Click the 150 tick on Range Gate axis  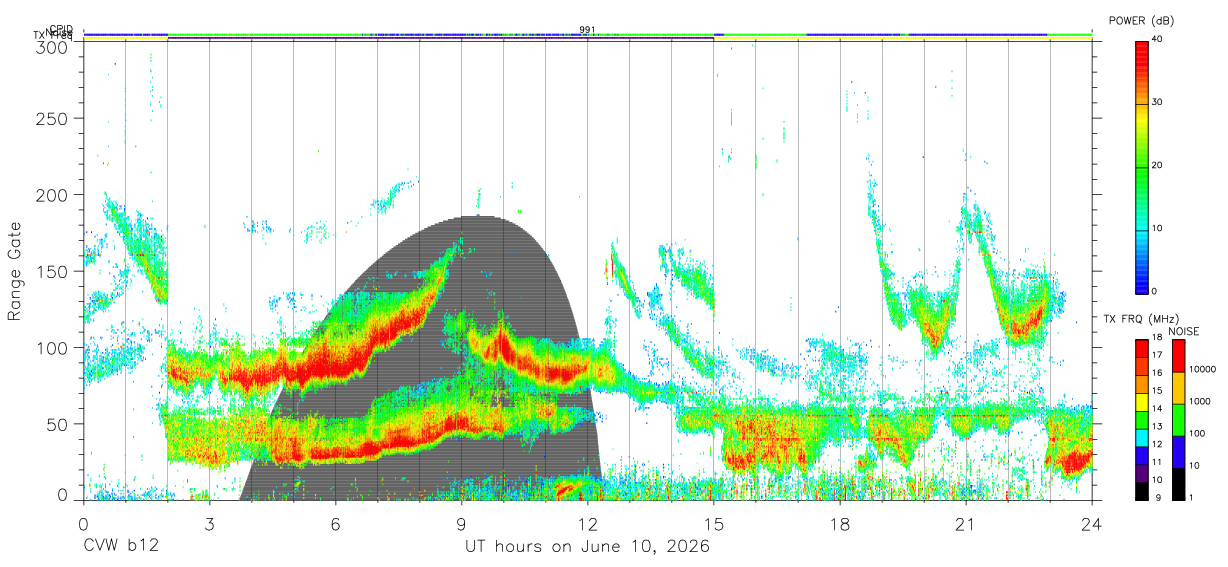52,271
